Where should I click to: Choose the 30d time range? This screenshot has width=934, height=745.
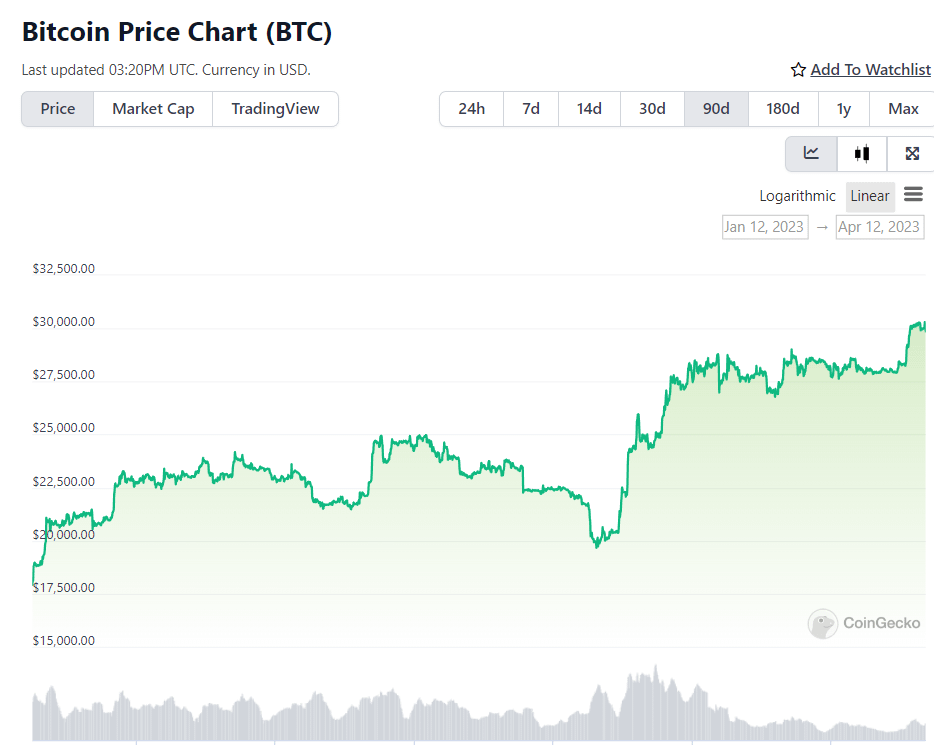(x=652, y=109)
